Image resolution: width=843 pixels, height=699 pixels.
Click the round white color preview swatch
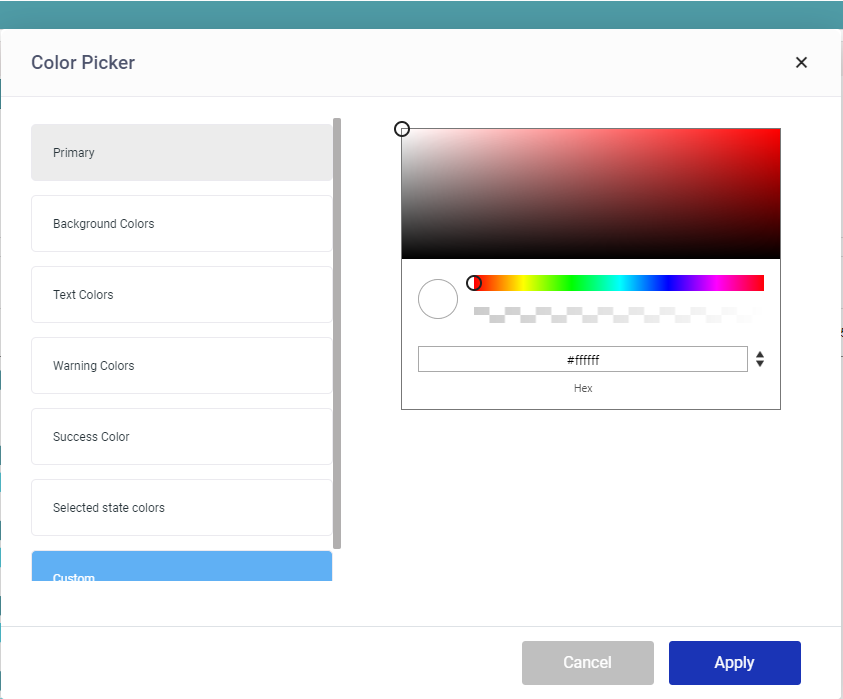tap(438, 299)
